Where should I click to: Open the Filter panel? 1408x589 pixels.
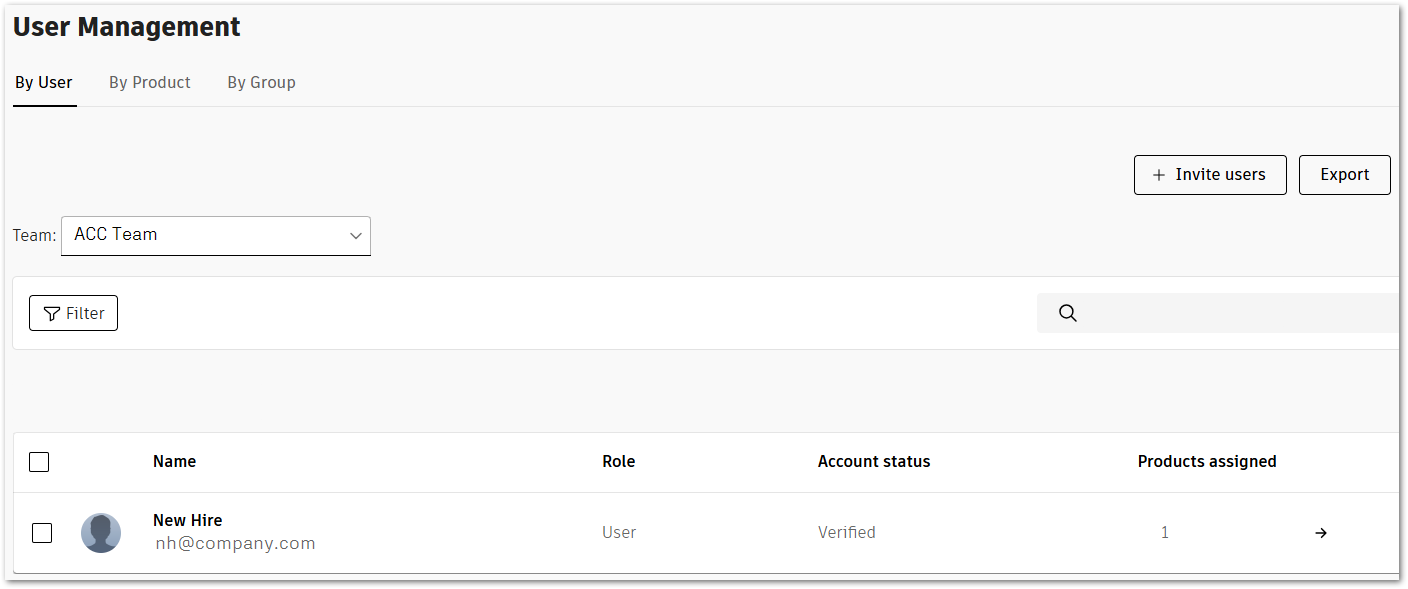pyautogui.click(x=73, y=313)
